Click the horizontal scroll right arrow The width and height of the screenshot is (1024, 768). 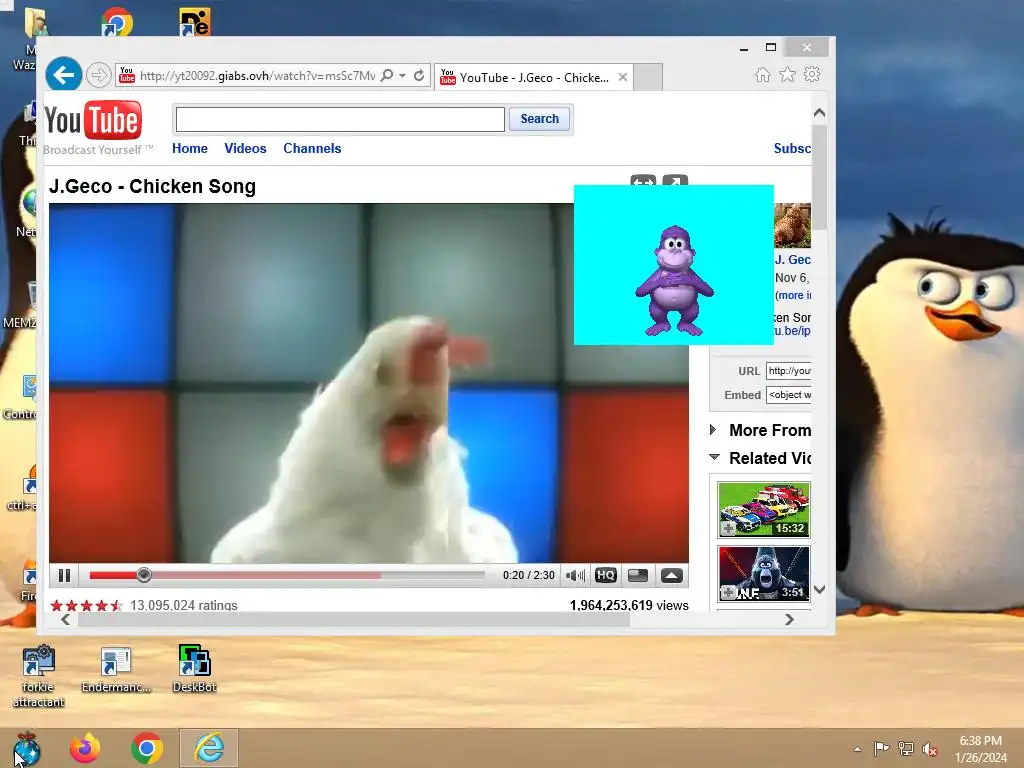[790, 620]
